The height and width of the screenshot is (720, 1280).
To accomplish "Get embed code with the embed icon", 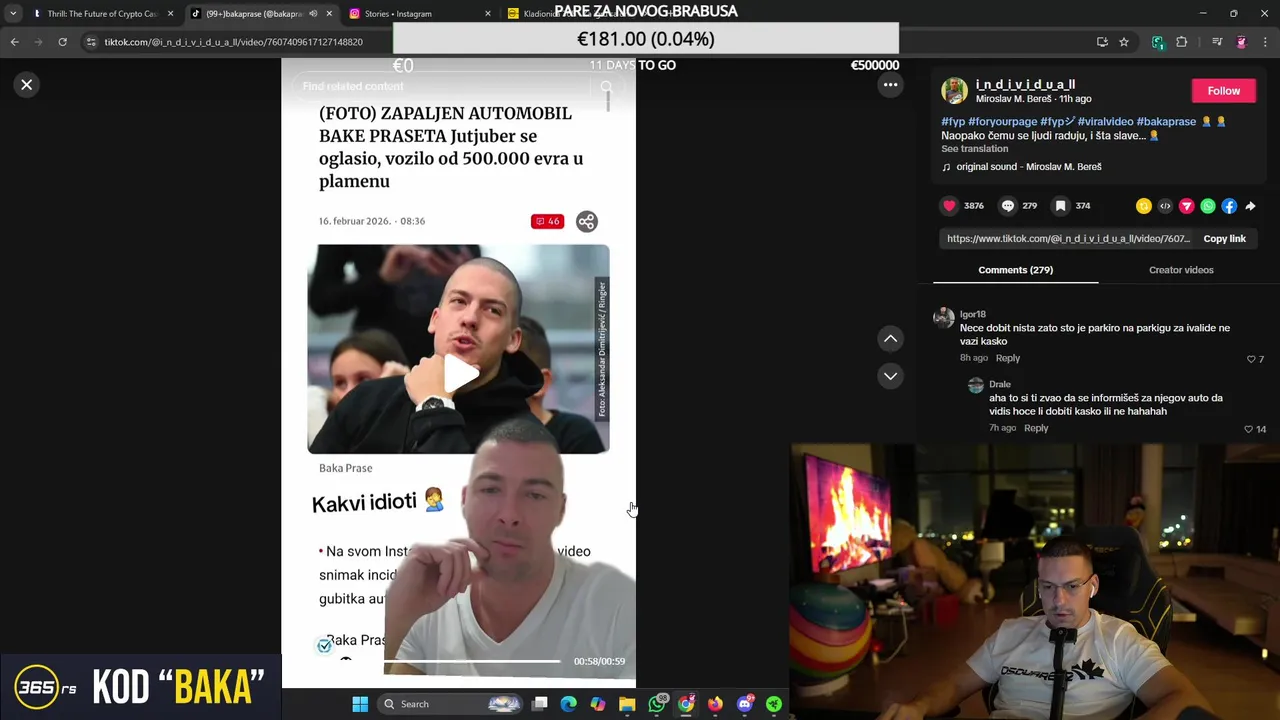I will pyautogui.click(x=1165, y=206).
